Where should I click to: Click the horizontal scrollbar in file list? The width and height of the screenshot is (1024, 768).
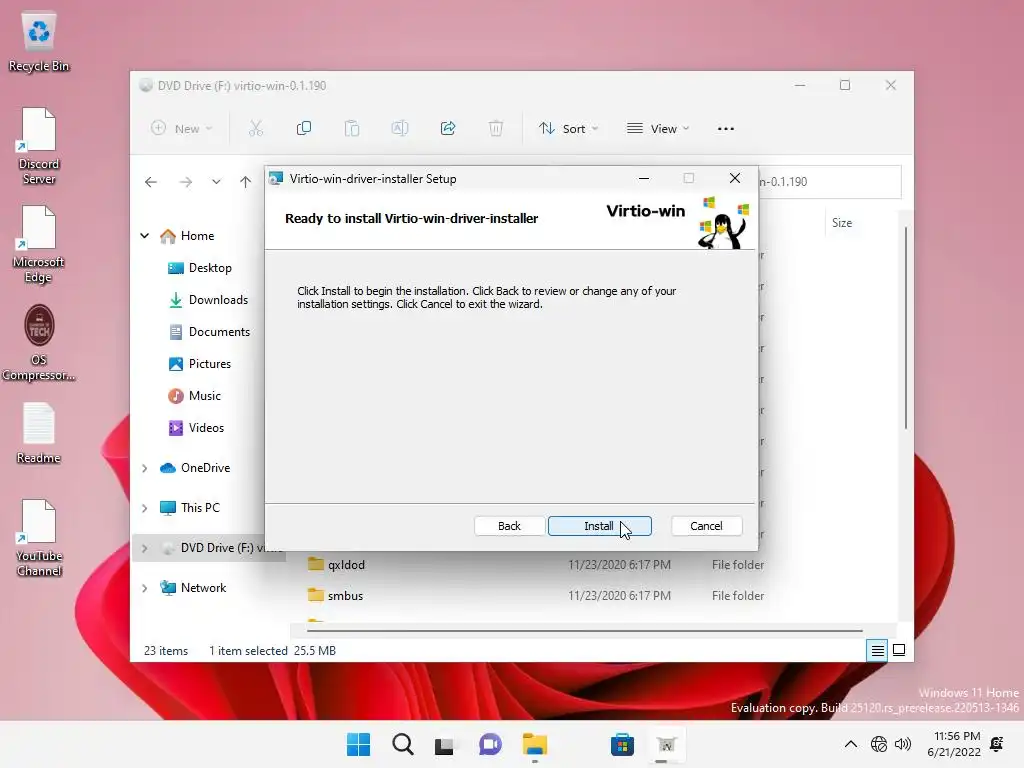(x=584, y=631)
